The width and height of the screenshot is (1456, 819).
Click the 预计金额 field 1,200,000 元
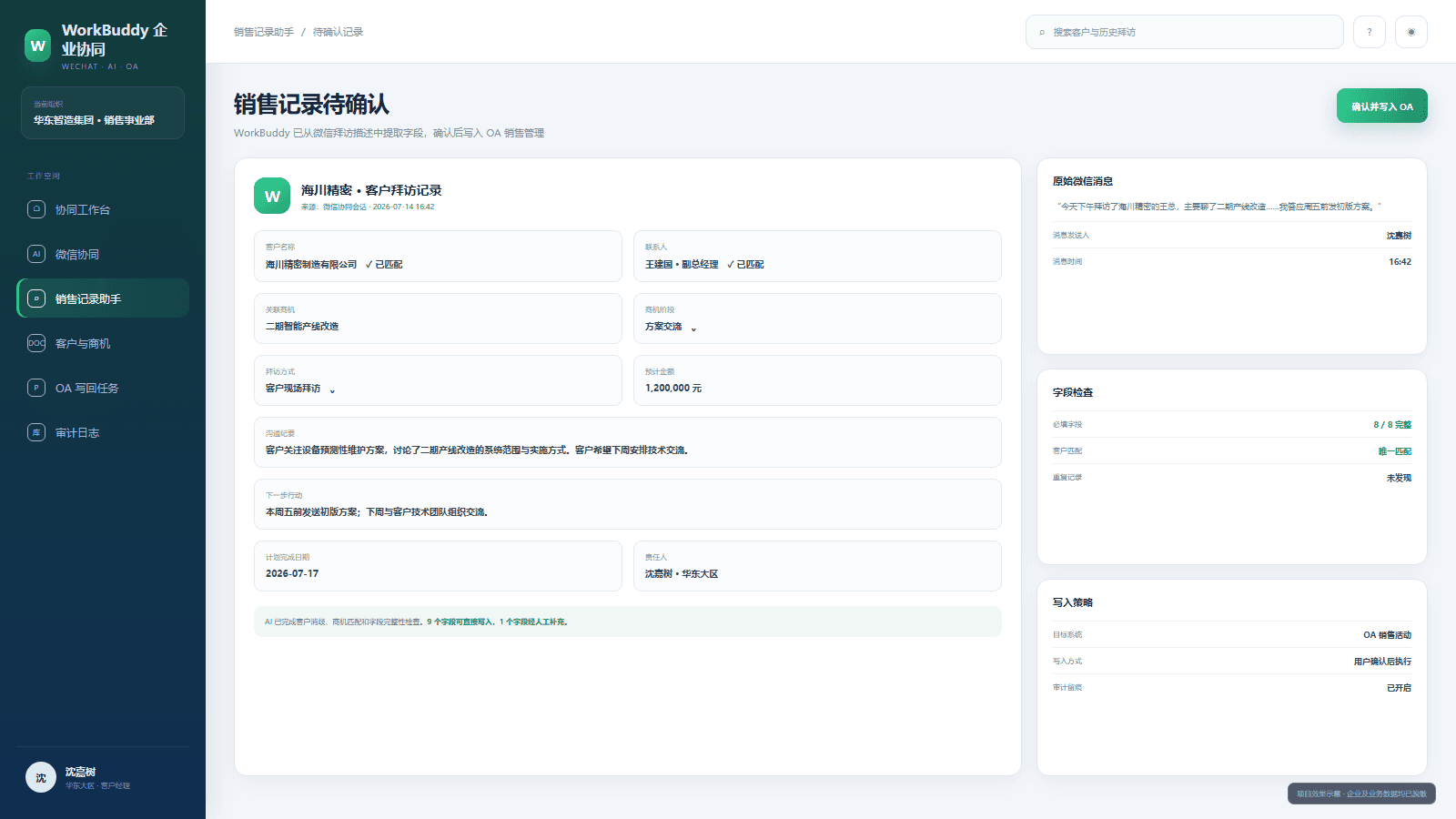(817, 379)
